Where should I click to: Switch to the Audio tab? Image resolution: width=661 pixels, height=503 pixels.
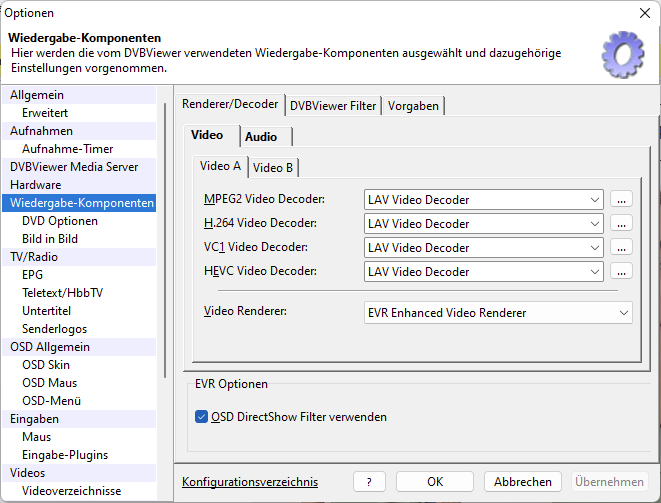point(261,137)
